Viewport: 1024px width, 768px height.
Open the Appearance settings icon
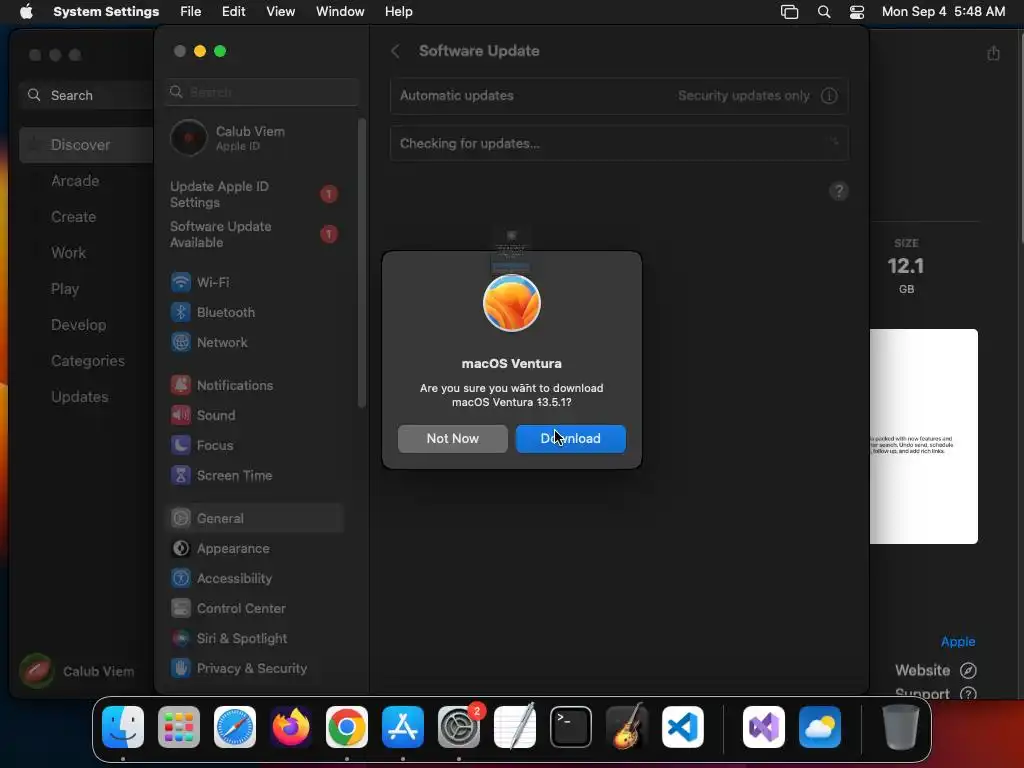[x=181, y=549]
